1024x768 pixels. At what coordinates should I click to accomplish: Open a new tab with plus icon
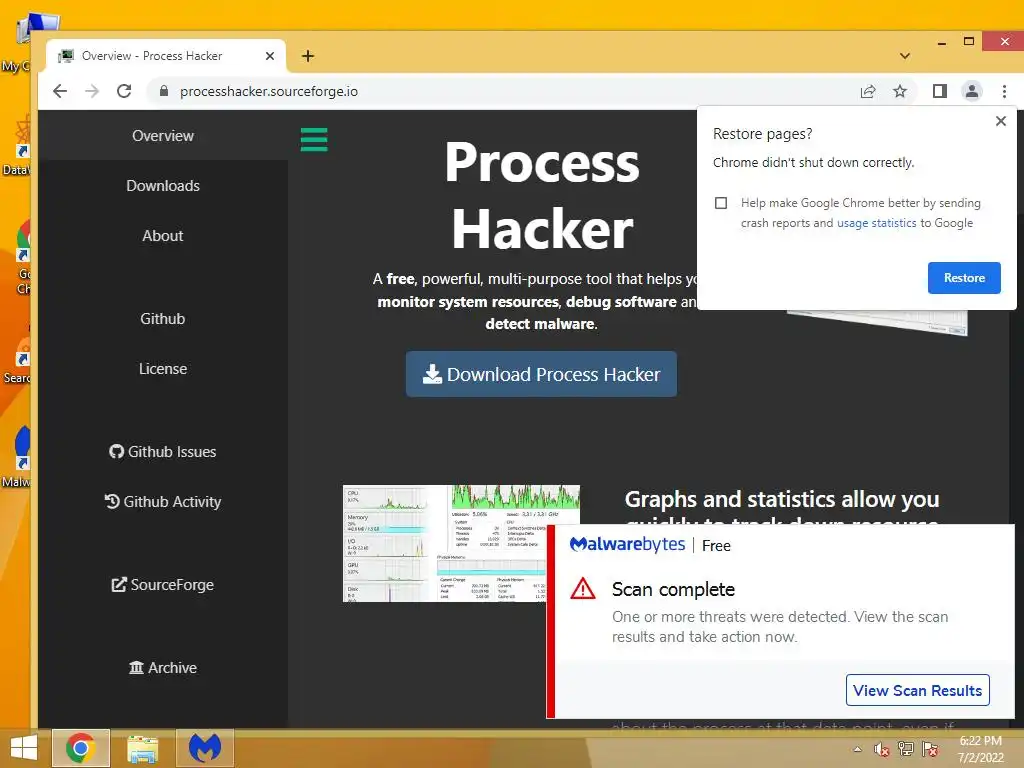coord(308,56)
